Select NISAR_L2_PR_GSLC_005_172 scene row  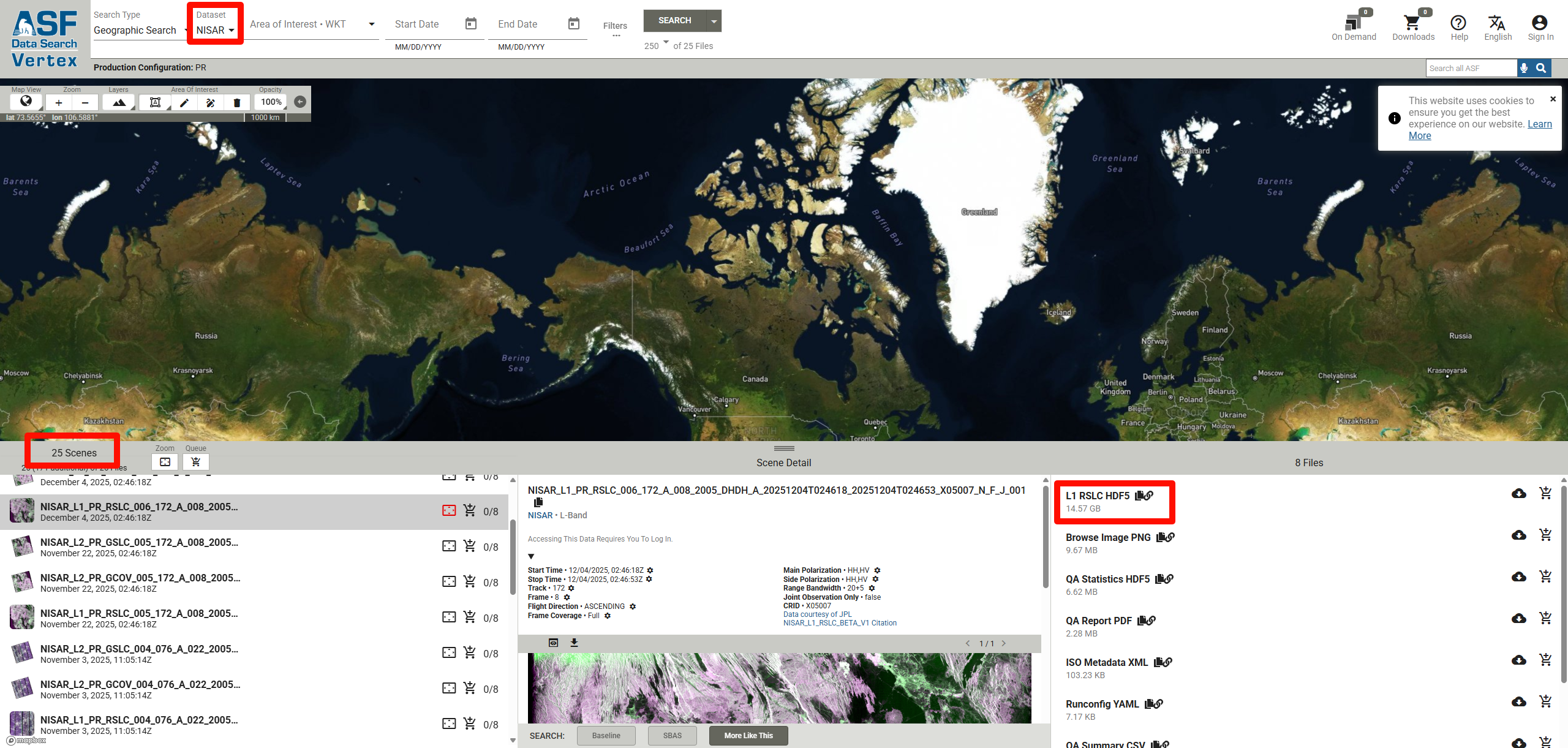click(x=254, y=547)
